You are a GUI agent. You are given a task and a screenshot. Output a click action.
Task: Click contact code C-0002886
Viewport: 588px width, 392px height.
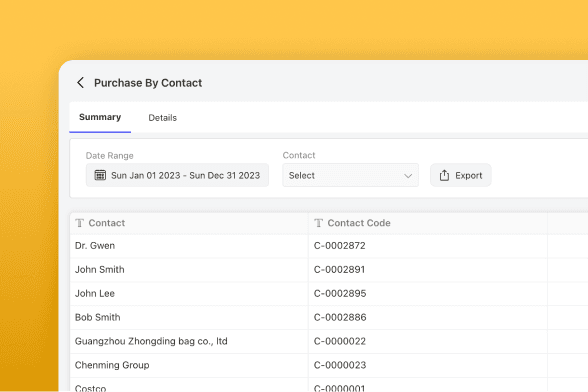340,317
